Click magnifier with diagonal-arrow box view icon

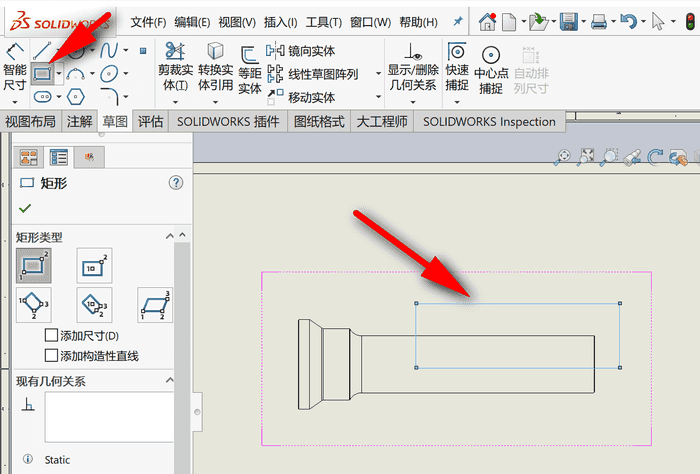pos(586,157)
